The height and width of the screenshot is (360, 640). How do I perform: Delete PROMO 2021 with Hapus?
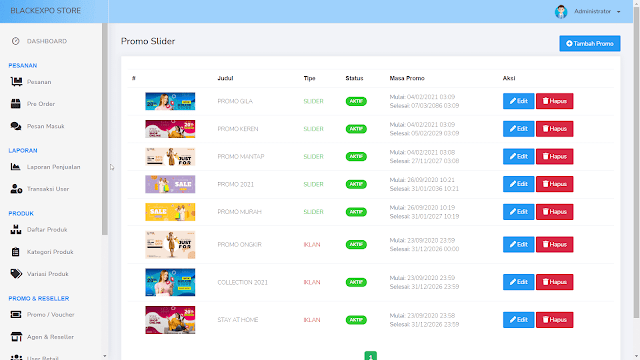(554, 184)
